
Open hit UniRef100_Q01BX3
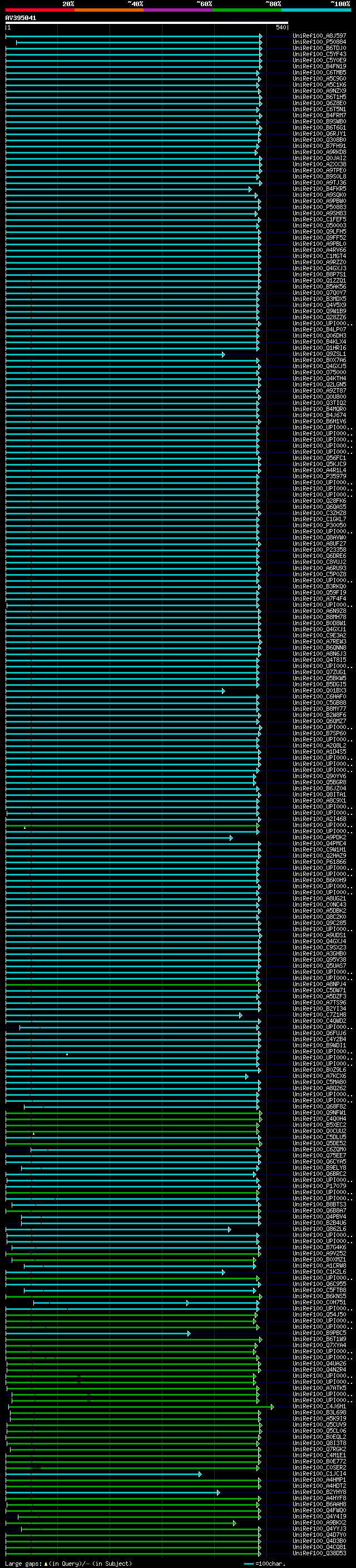coord(319,690)
